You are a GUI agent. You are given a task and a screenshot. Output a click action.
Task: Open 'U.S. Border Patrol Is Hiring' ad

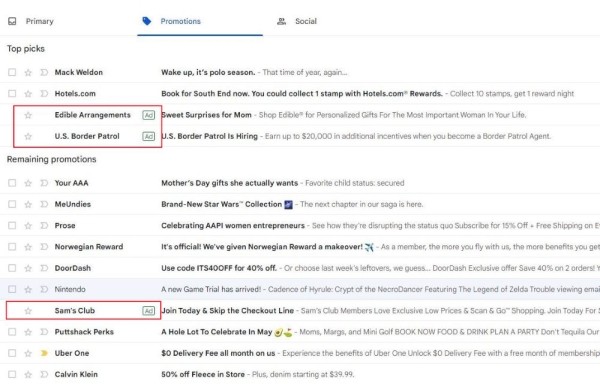(210, 136)
